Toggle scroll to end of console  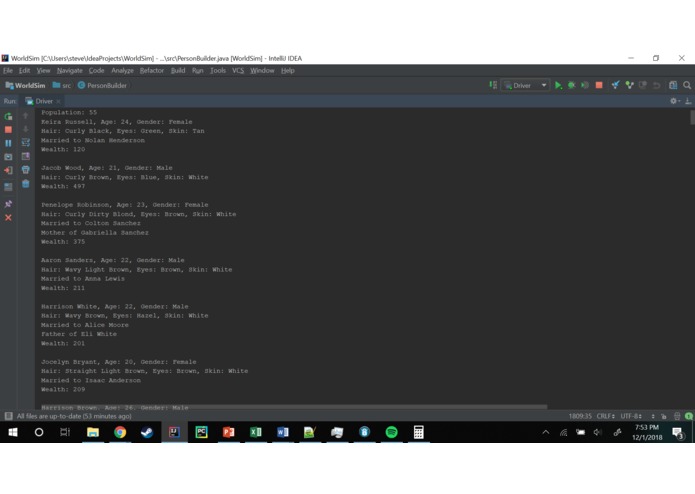[26, 156]
